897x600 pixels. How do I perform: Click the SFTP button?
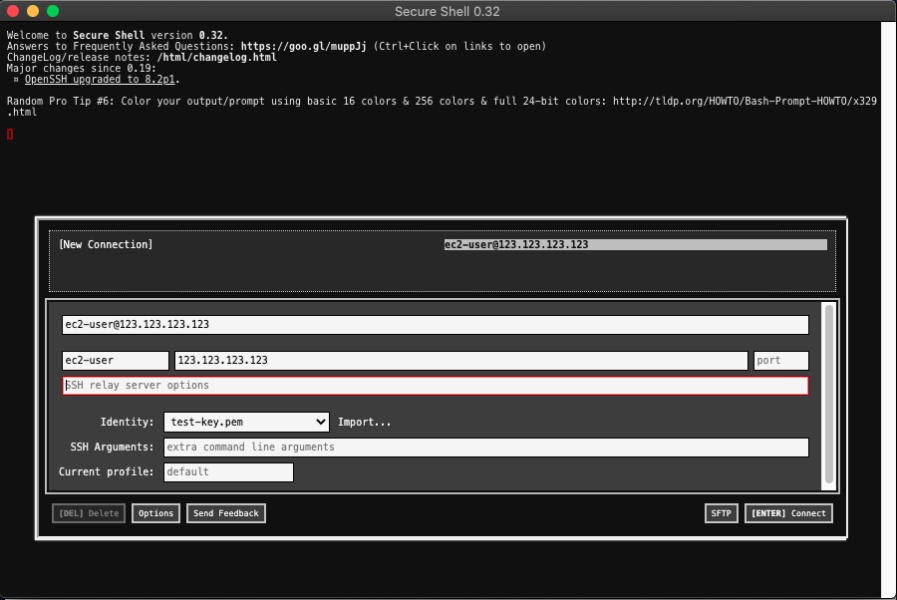tap(721, 513)
